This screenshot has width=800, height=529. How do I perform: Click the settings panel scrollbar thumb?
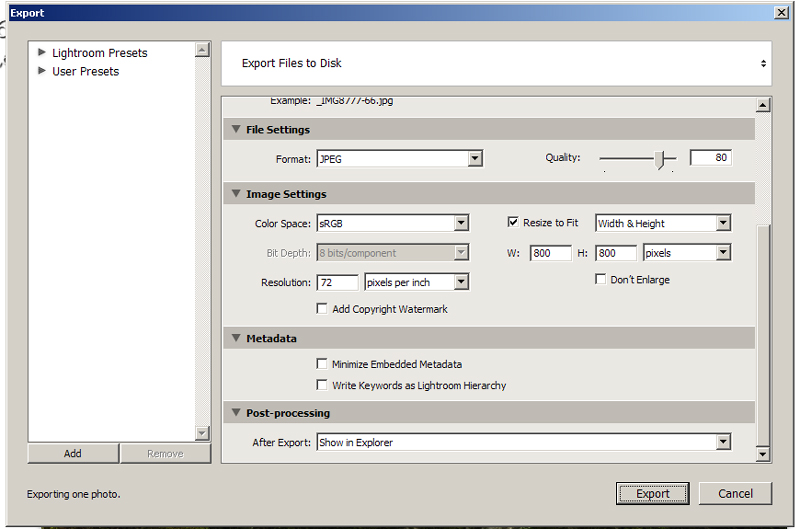click(x=763, y=335)
